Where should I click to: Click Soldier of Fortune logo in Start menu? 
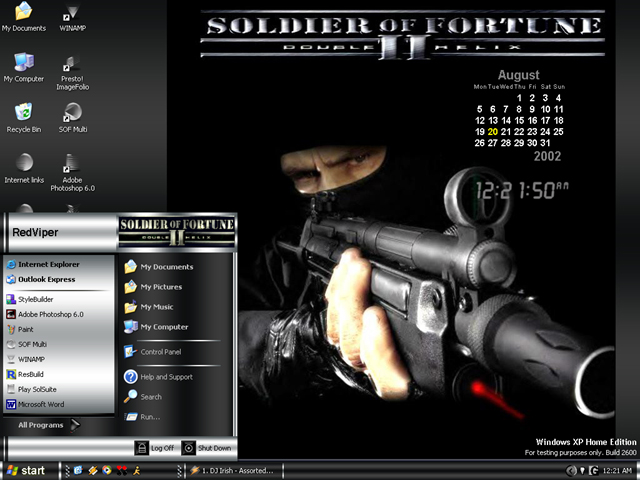pos(176,232)
